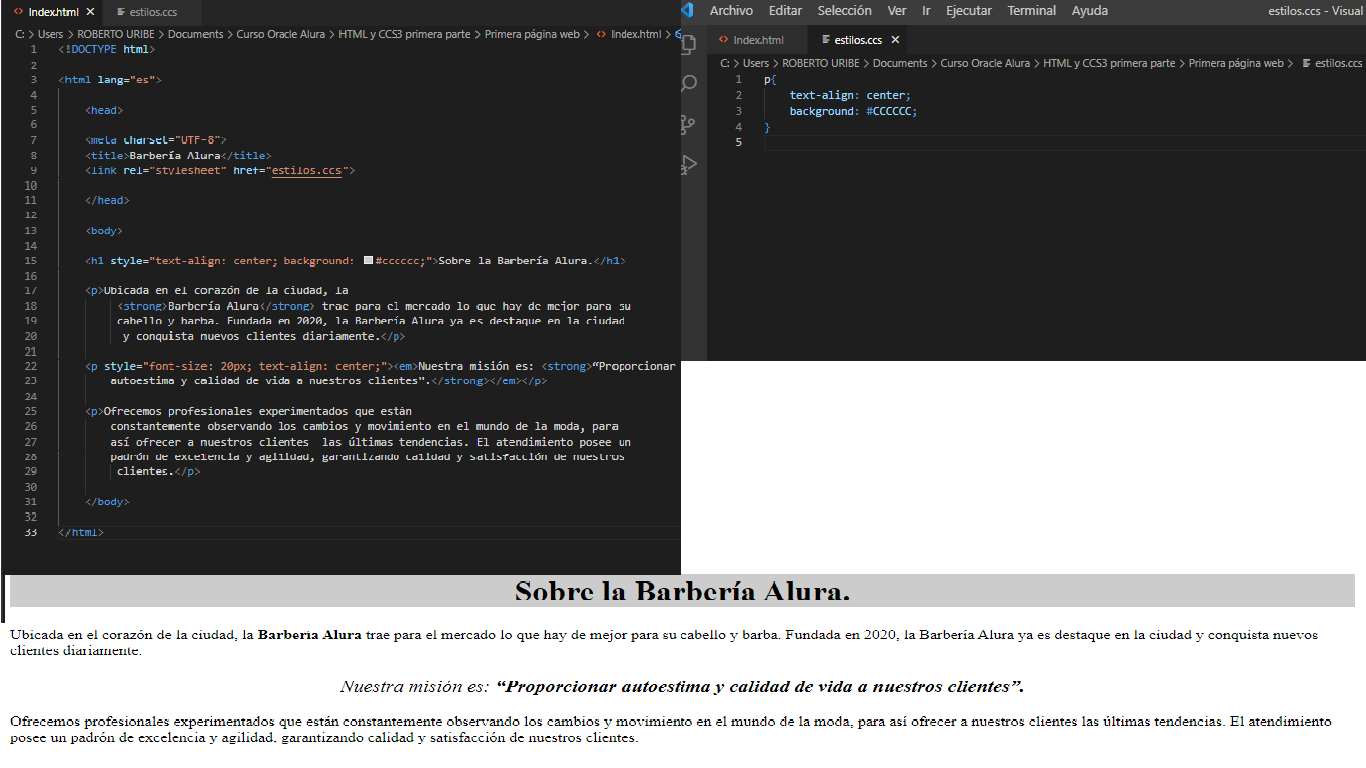Open the Ir menu
The height and width of the screenshot is (768, 1366).
pyautogui.click(x=926, y=10)
